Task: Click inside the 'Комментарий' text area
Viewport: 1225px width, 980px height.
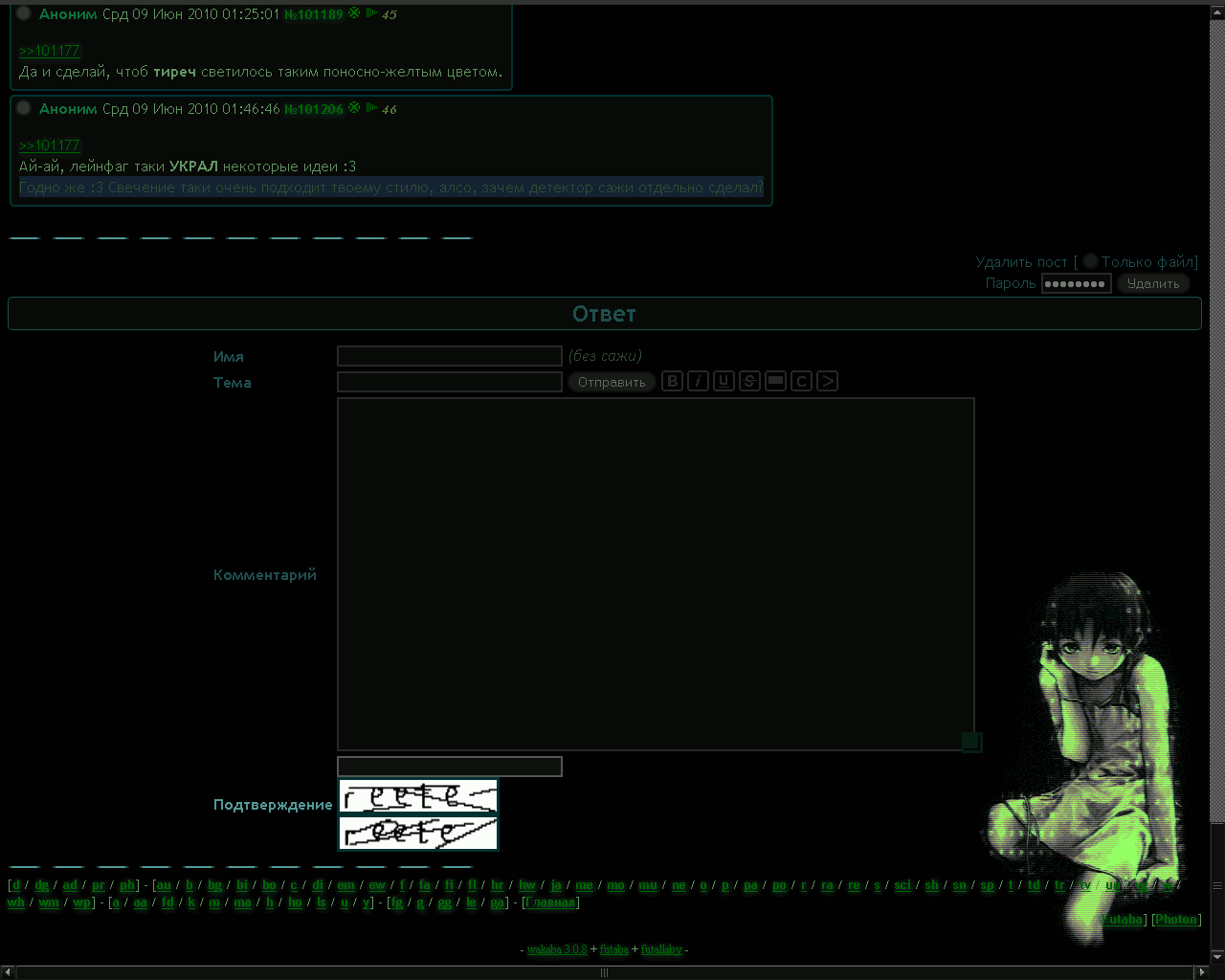Action: (x=656, y=574)
